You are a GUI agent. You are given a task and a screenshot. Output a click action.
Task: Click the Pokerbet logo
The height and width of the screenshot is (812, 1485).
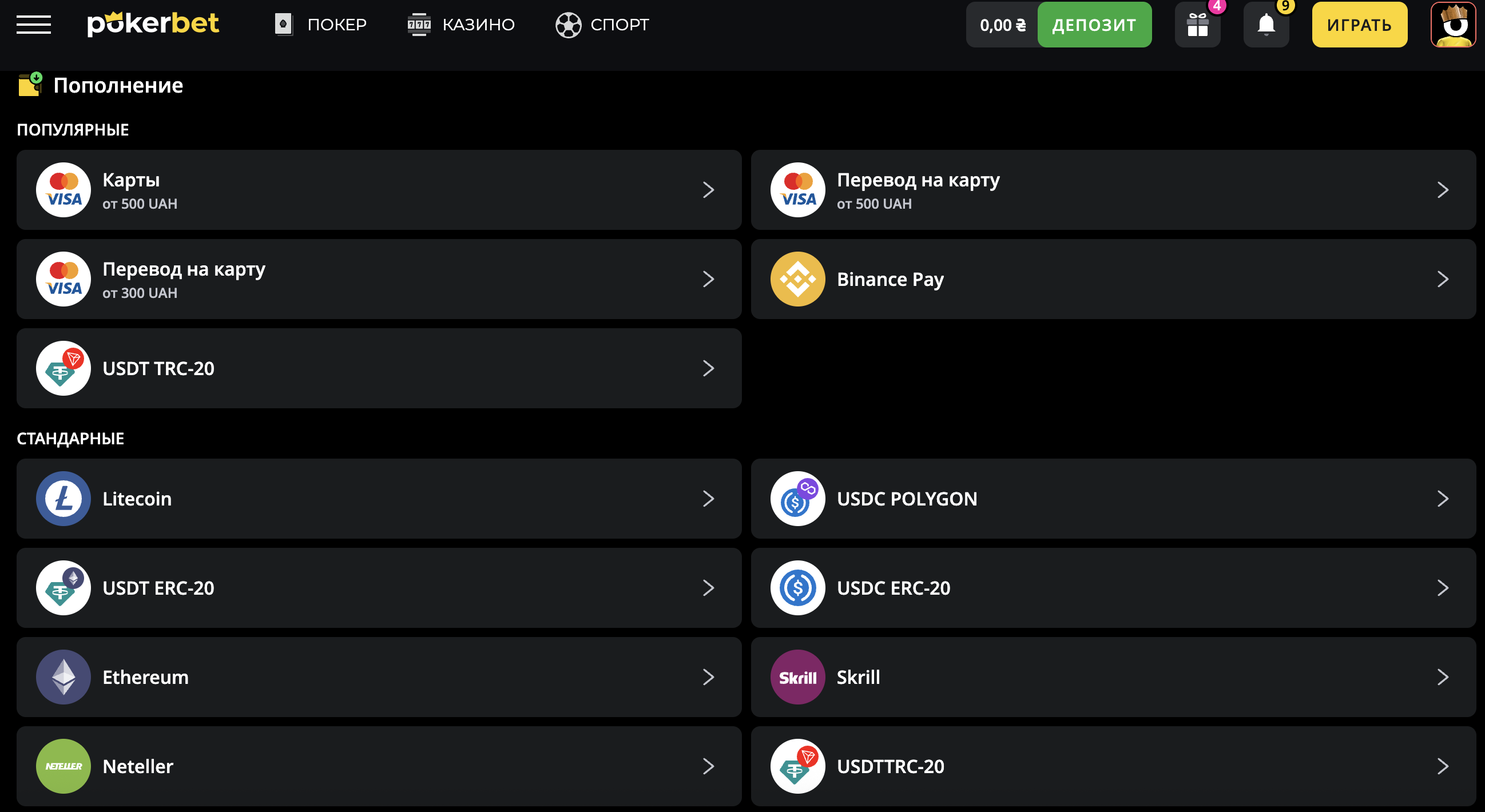(153, 24)
